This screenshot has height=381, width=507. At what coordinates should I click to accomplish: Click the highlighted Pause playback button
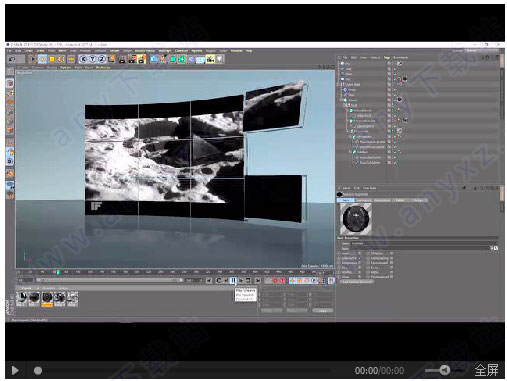click(x=233, y=281)
